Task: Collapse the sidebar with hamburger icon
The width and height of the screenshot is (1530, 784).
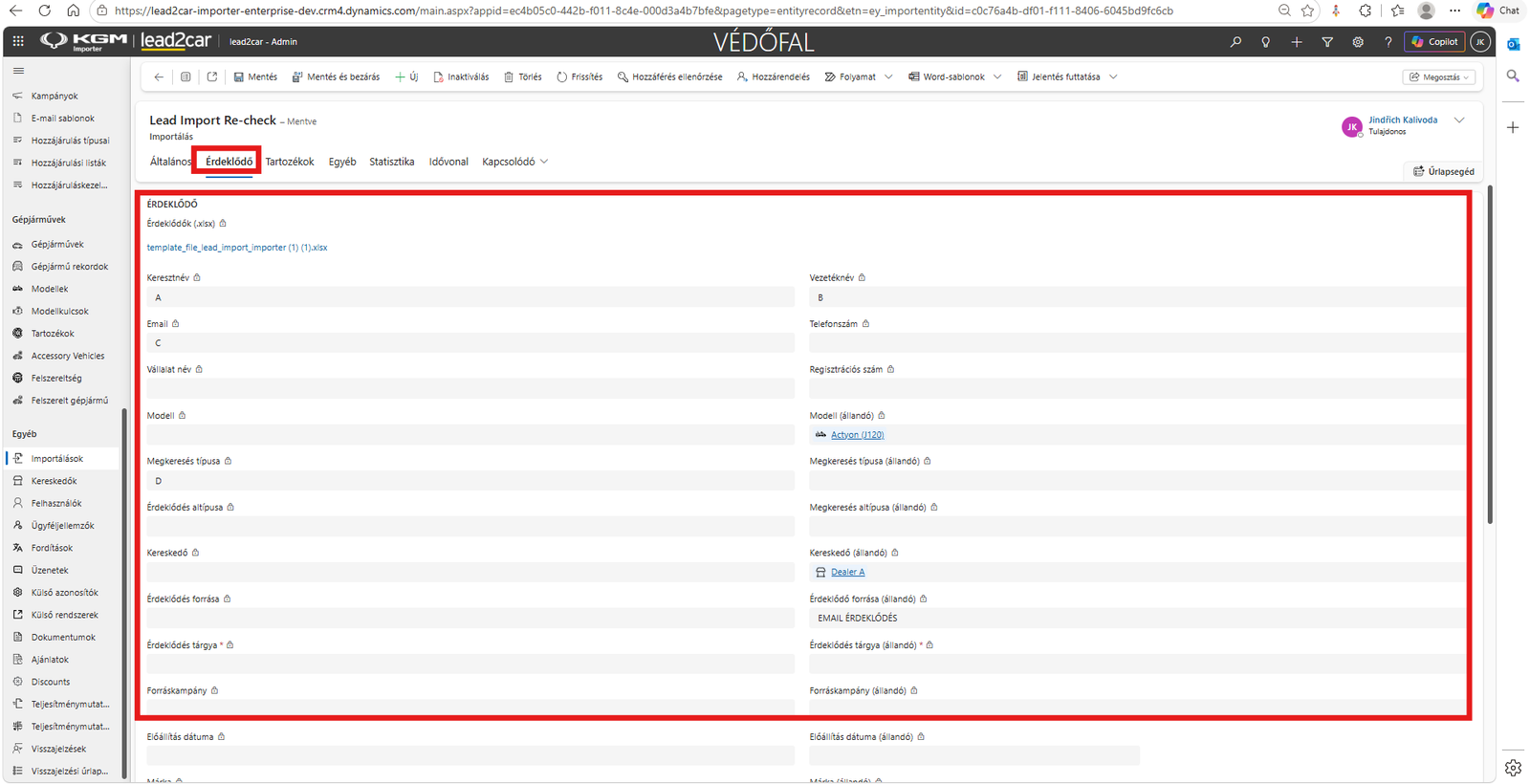Action: click(18, 71)
